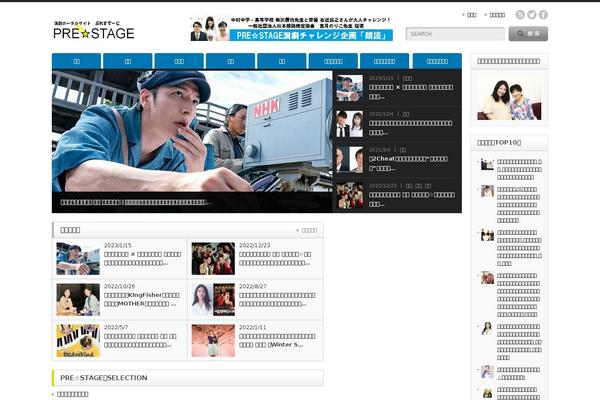Open the TOP10 ranking section header

pyautogui.click(x=509, y=142)
